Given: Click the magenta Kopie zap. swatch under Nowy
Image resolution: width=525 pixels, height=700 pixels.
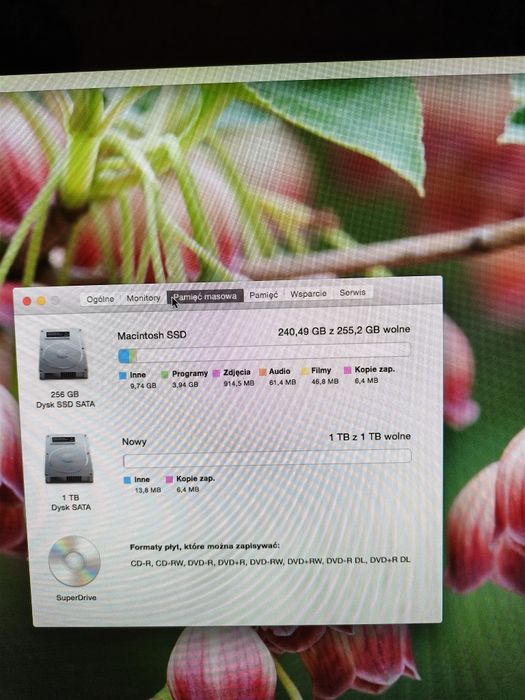Looking at the screenshot, I should (169, 479).
